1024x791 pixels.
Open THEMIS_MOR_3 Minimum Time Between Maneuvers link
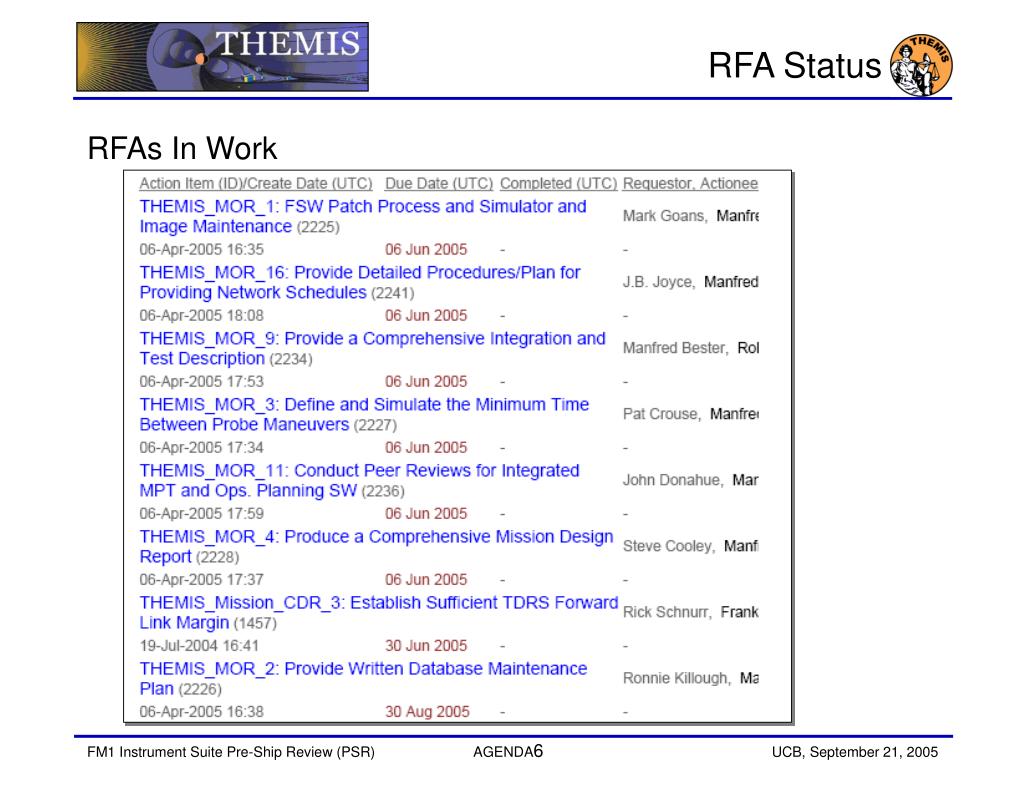(x=364, y=414)
